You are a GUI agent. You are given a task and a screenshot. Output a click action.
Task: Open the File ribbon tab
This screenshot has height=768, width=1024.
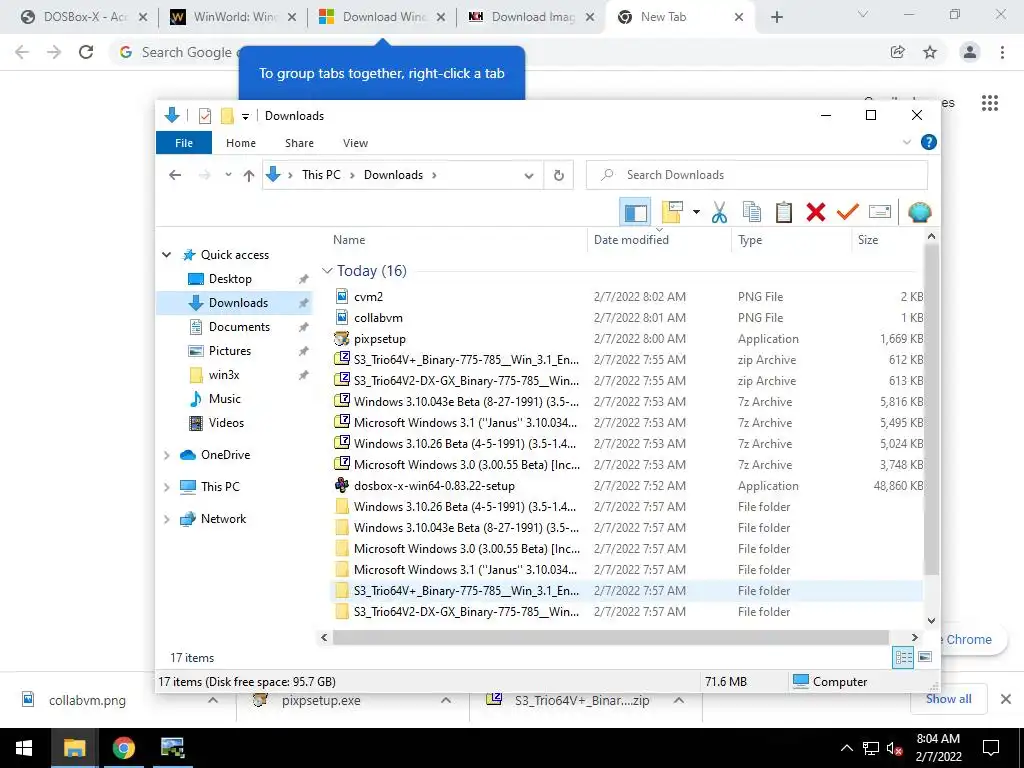click(184, 142)
